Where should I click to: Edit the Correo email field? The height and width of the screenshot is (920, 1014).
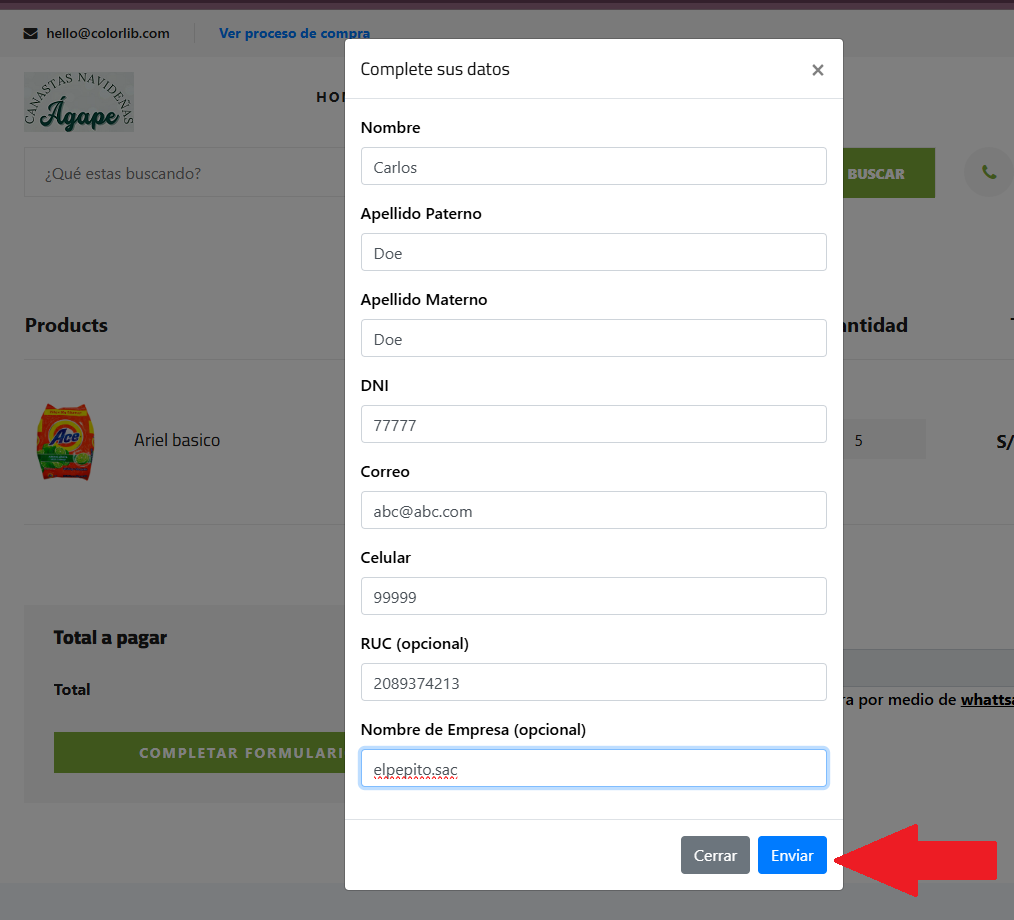593,511
